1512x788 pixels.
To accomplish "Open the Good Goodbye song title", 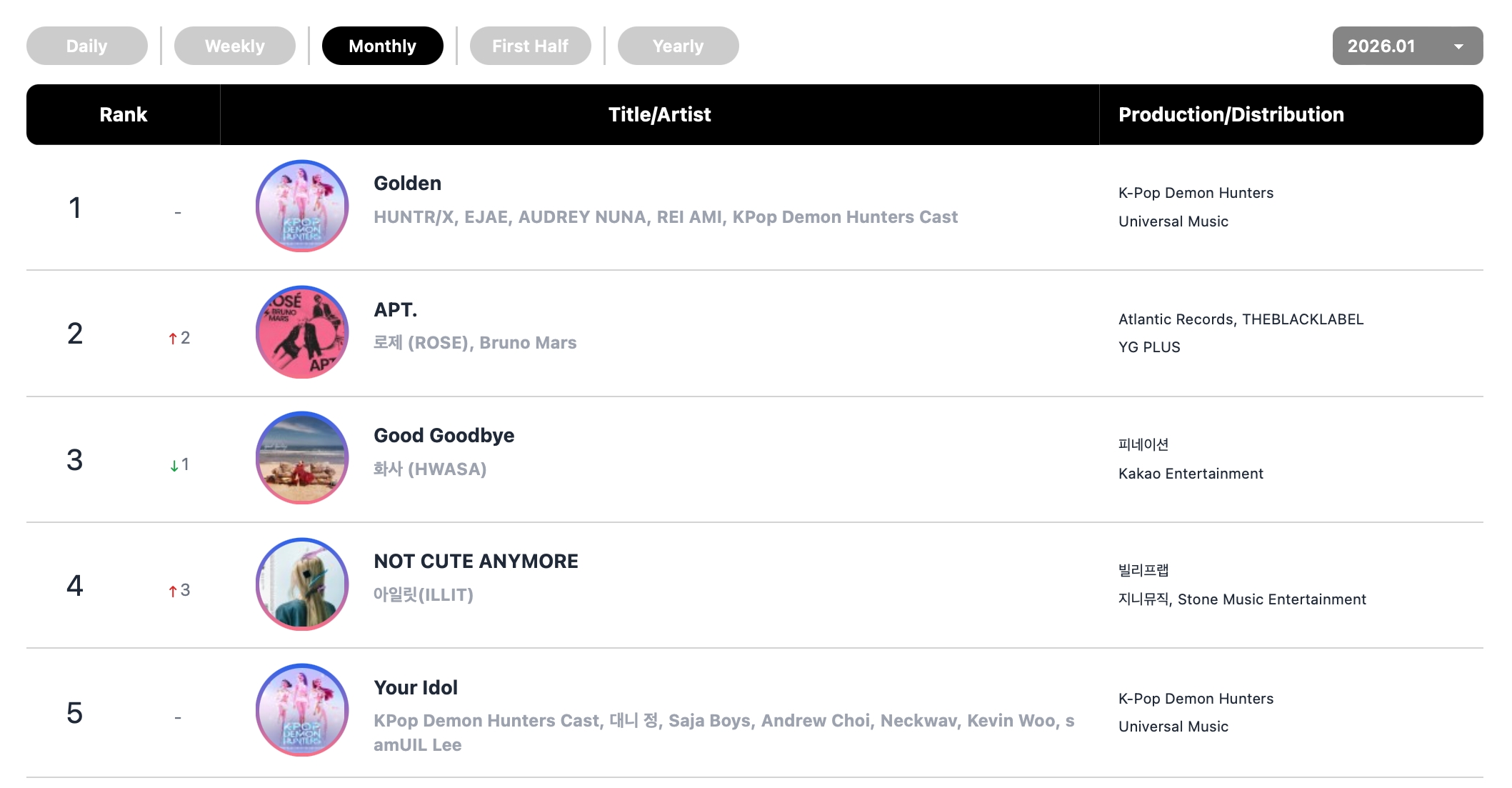I will pyautogui.click(x=444, y=436).
